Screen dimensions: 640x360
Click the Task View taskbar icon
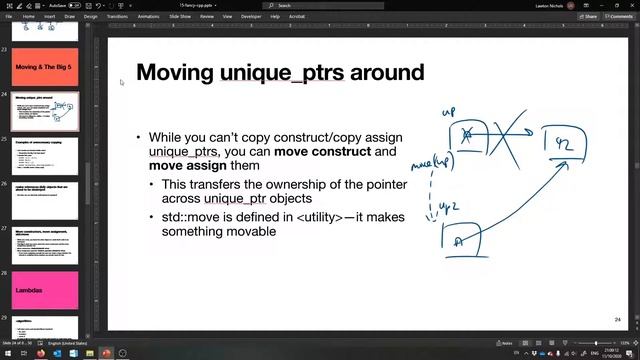(x=24, y=353)
